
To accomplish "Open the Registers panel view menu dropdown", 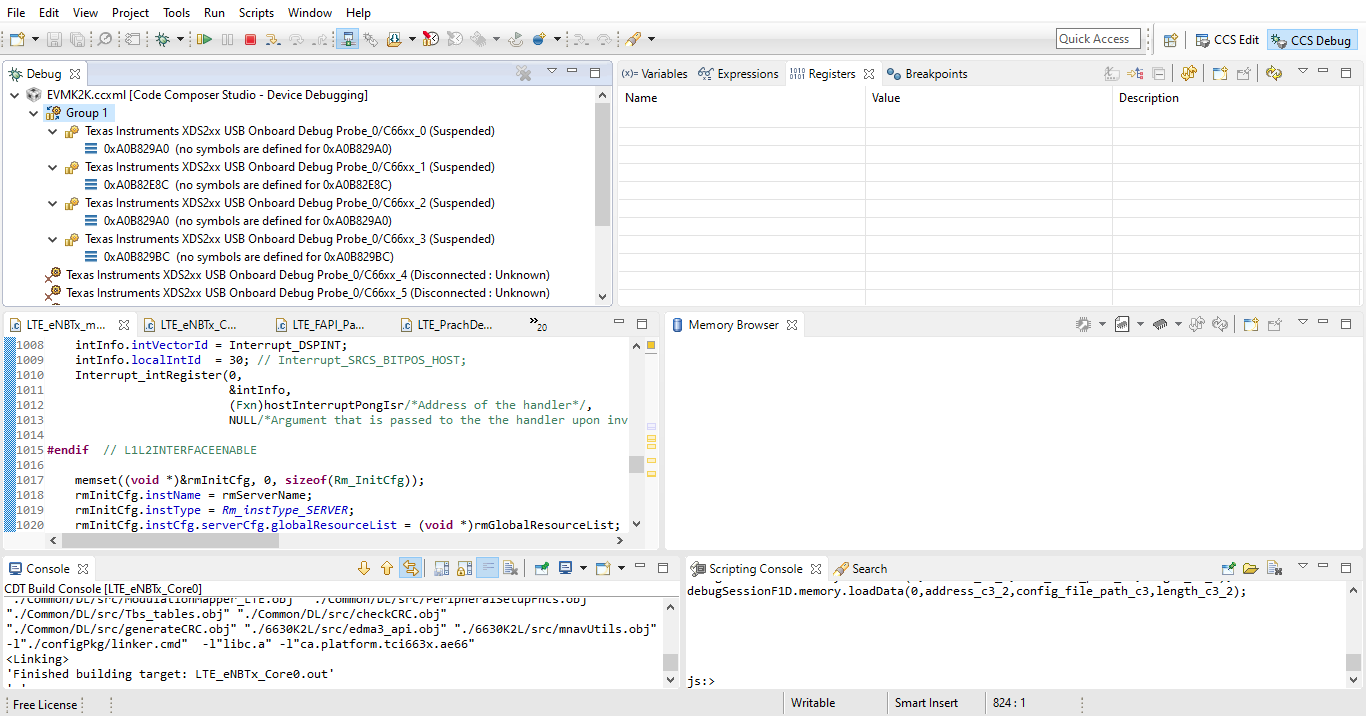I will [1302, 72].
